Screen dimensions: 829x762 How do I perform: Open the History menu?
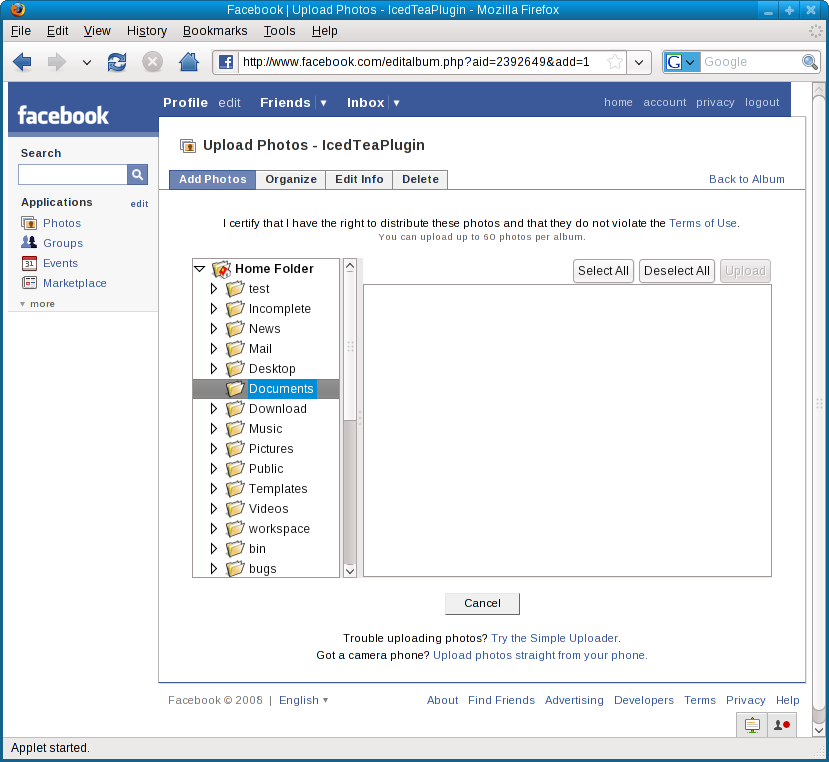click(x=146, y=31)
